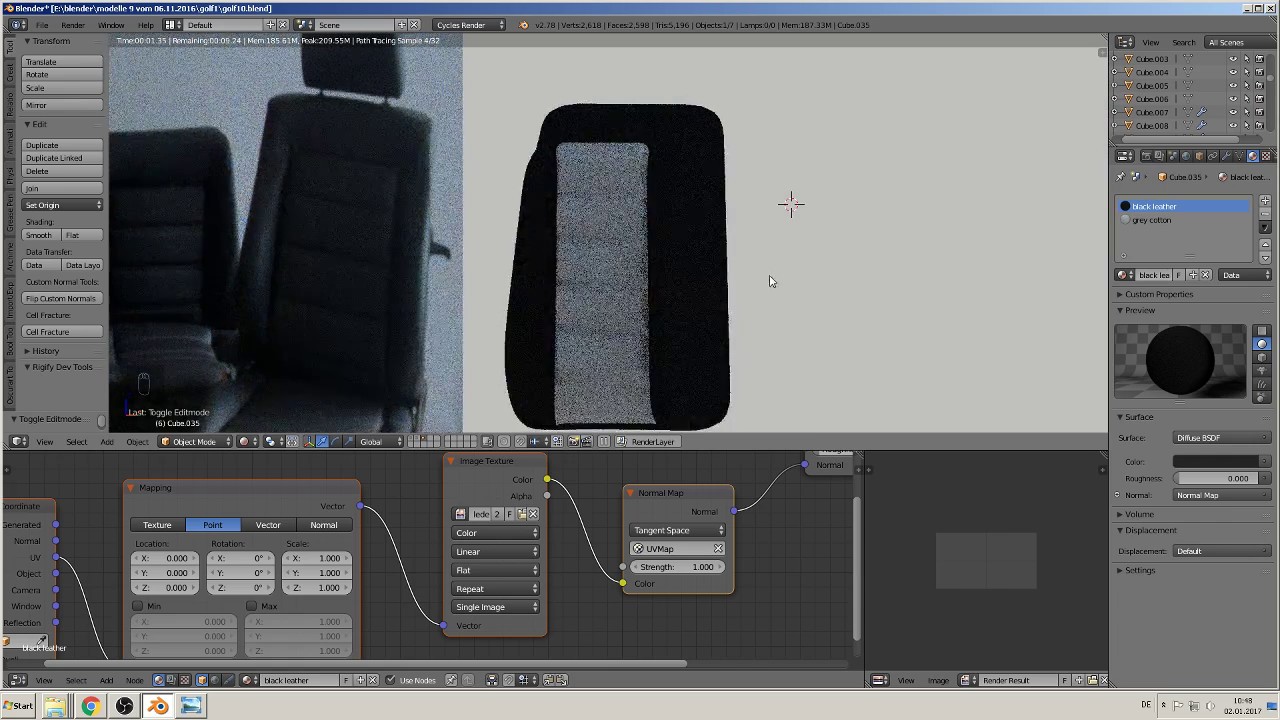Toggle renderability camera of Cube.006
This screenshot has width=1280, height=720.
pos(1259,99)
